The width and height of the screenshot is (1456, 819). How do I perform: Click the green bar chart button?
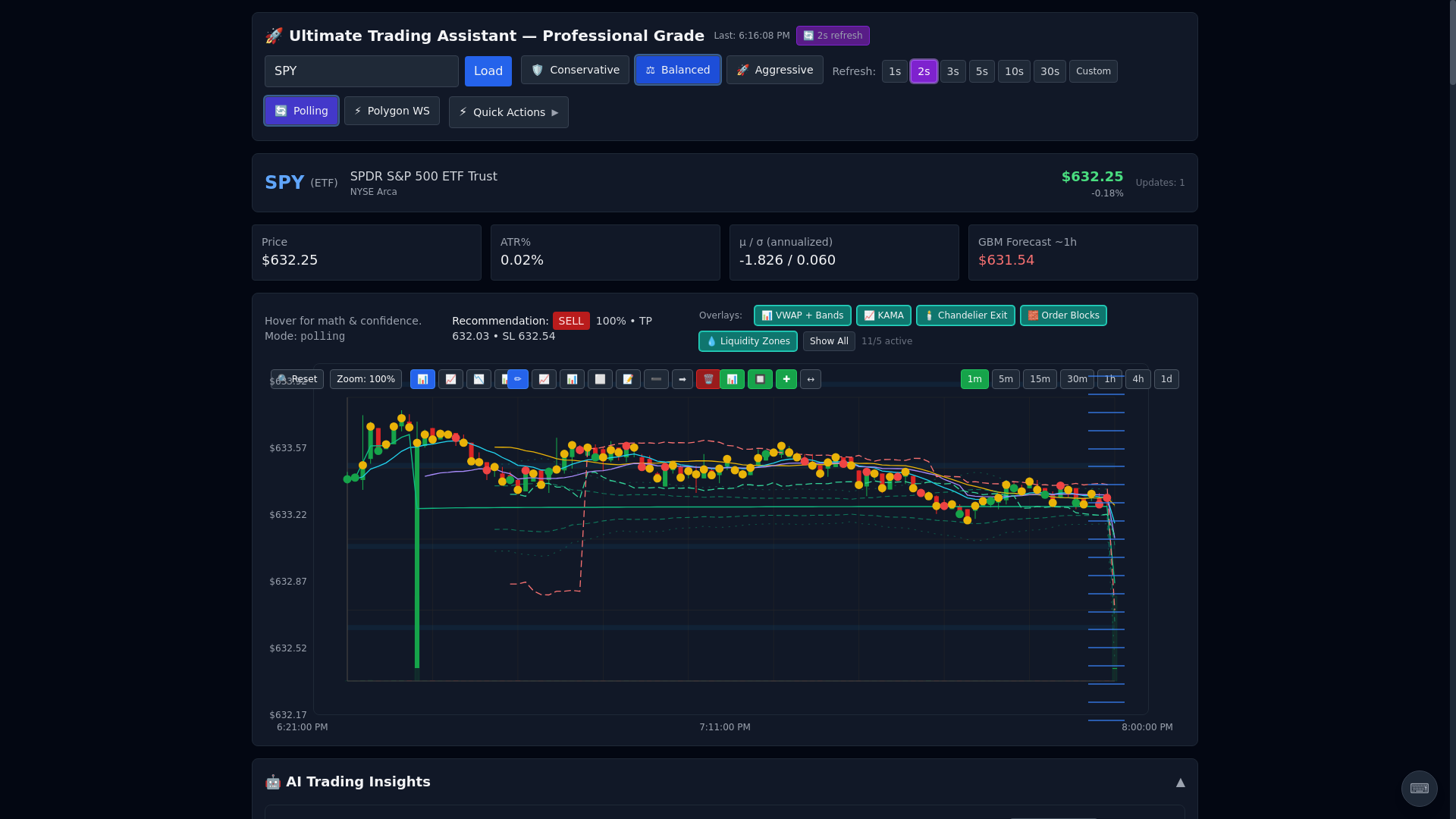coord(732,379)
